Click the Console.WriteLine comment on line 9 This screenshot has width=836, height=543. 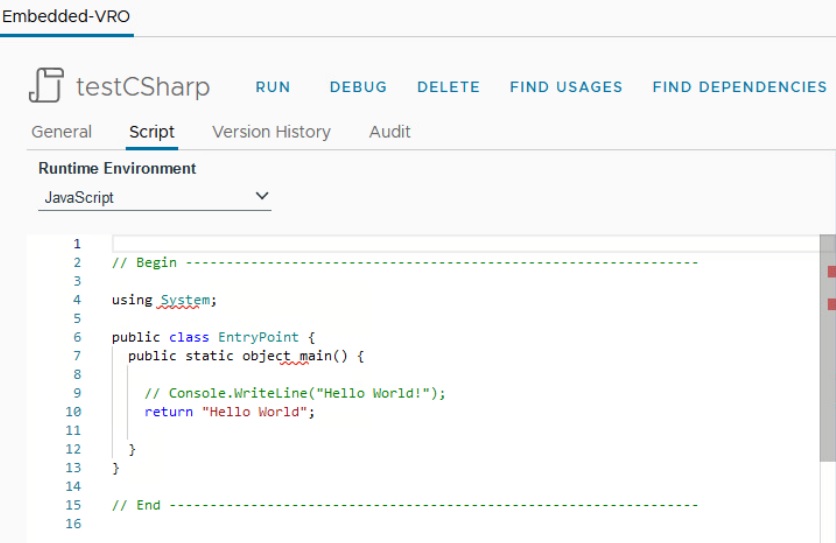pyautogui.click(x=294, y=393)
